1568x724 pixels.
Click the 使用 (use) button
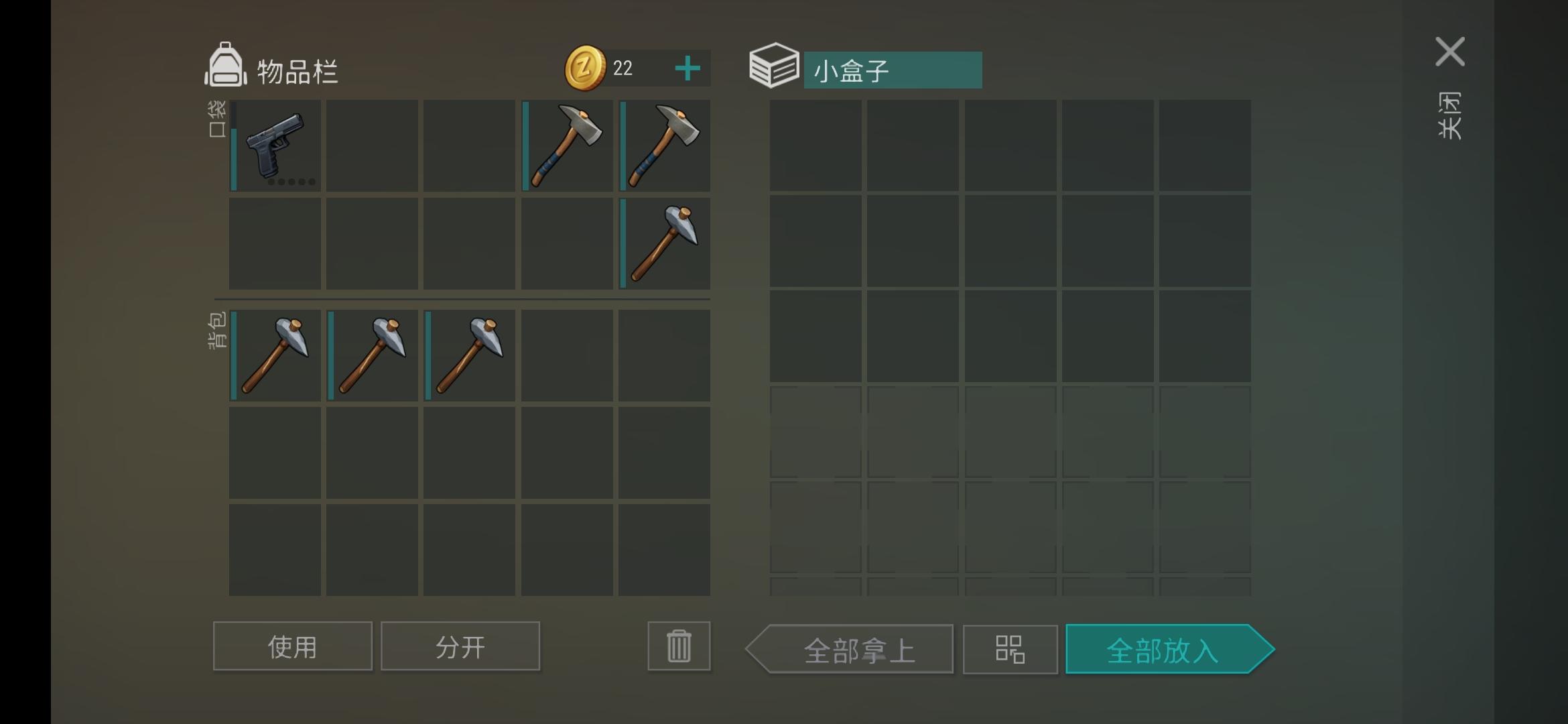point(293,646)
